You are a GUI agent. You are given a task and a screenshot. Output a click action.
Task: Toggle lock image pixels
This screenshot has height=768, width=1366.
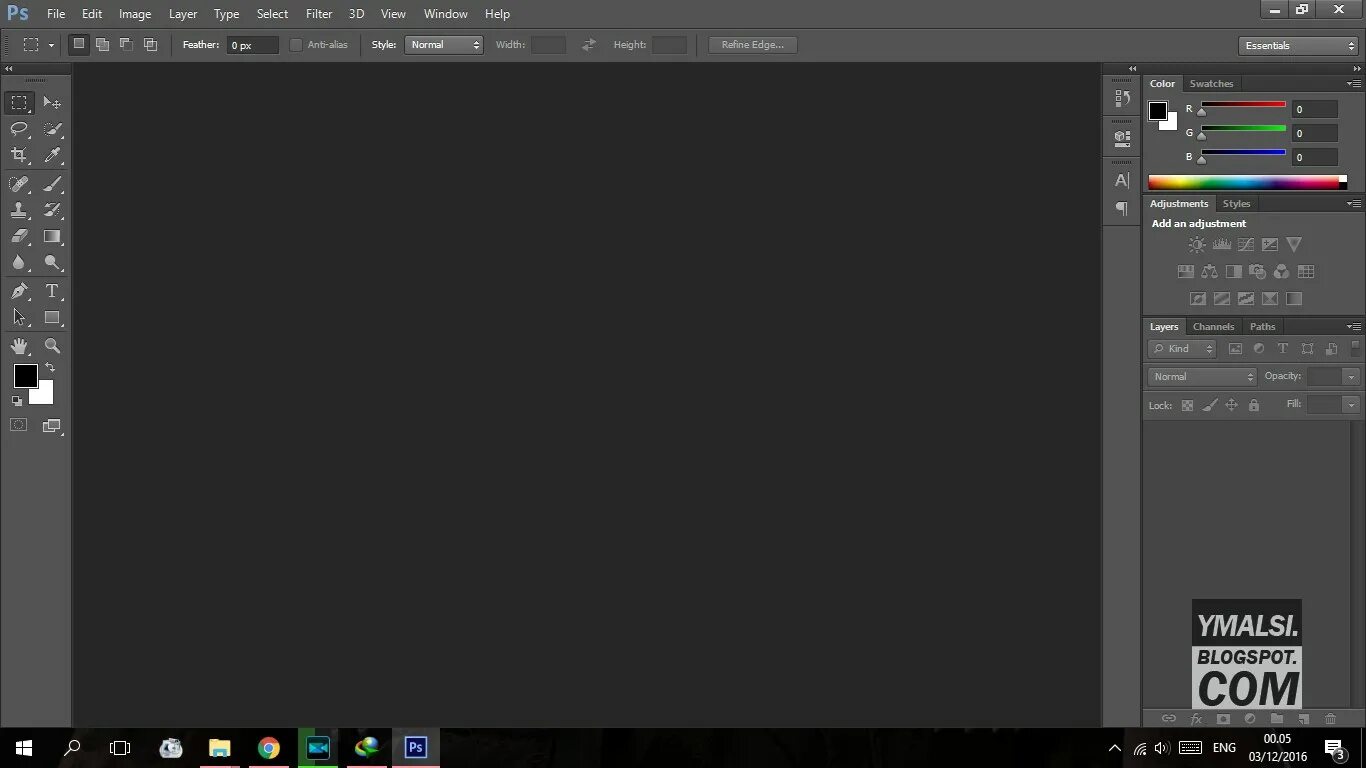[1209, 405]
